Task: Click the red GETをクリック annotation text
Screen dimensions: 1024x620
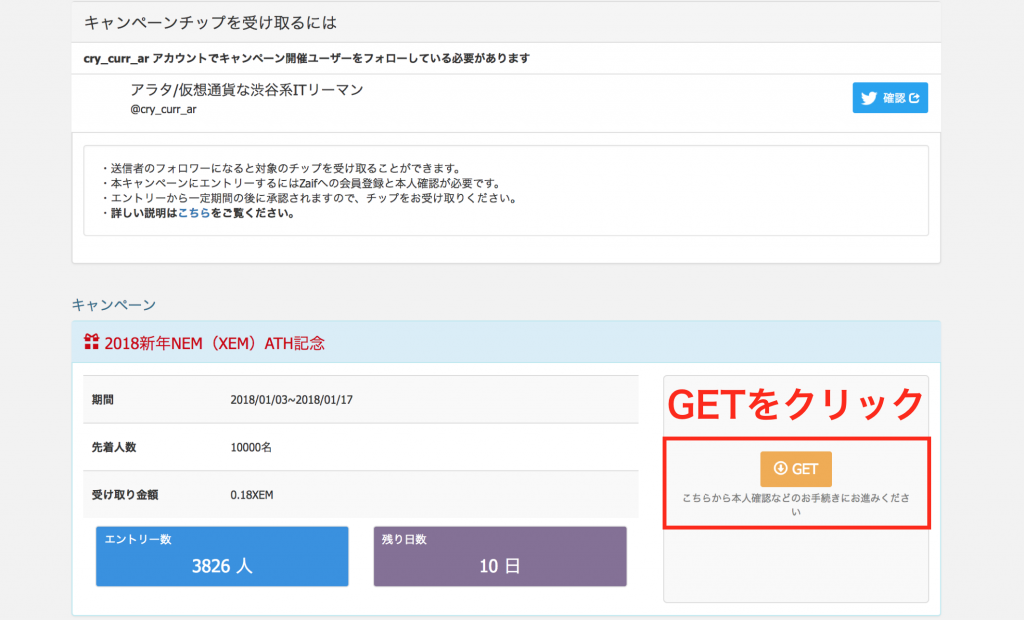Action: (795, 405)
